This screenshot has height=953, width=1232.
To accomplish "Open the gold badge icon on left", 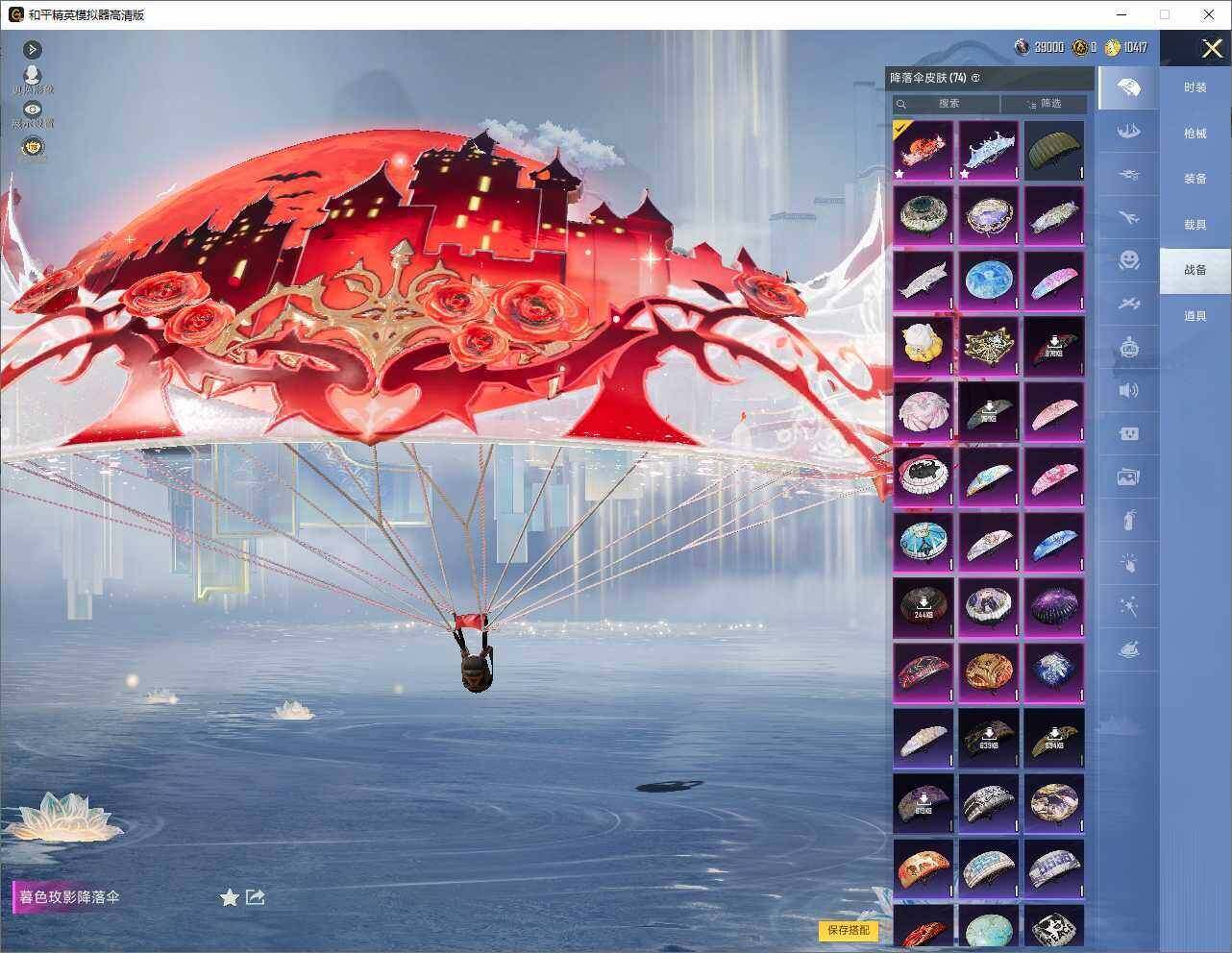I will pos(33,147).
